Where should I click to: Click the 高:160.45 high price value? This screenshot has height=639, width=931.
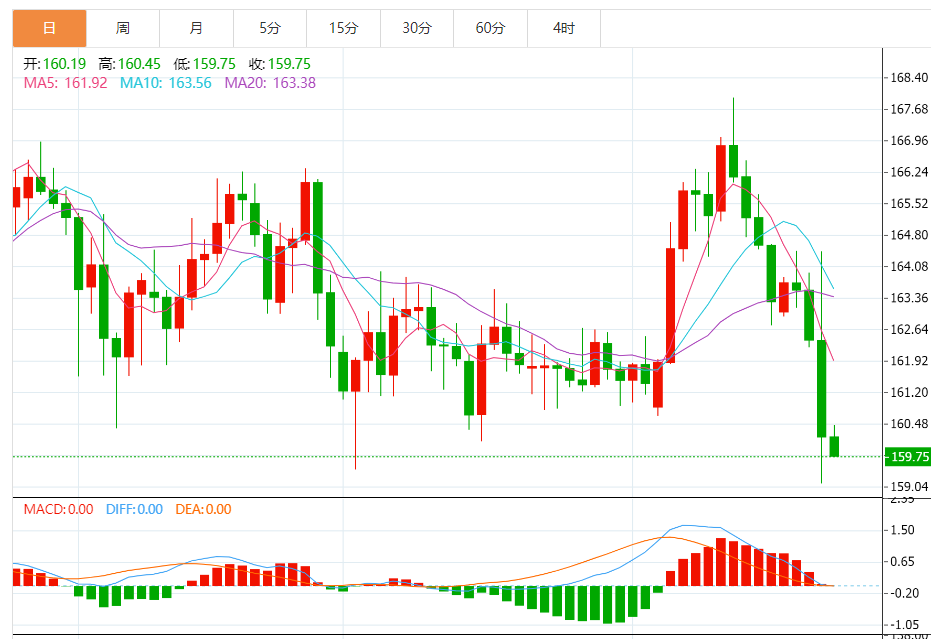[129, 64]
